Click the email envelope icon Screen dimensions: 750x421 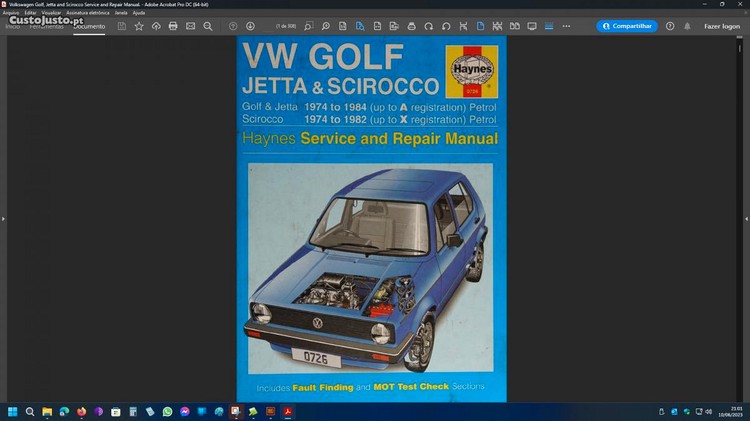pos(190,26)
